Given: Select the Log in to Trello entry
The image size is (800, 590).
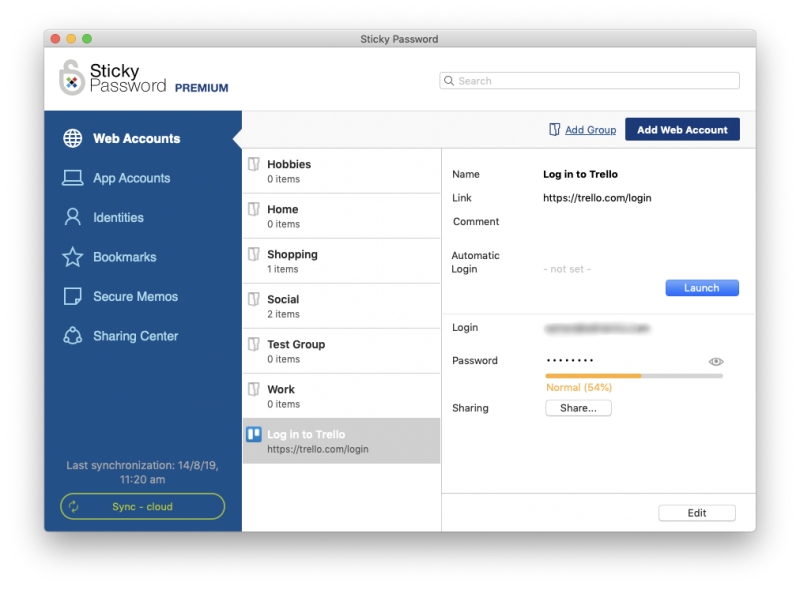Looking at the screenshot, I should click(341, 441).
